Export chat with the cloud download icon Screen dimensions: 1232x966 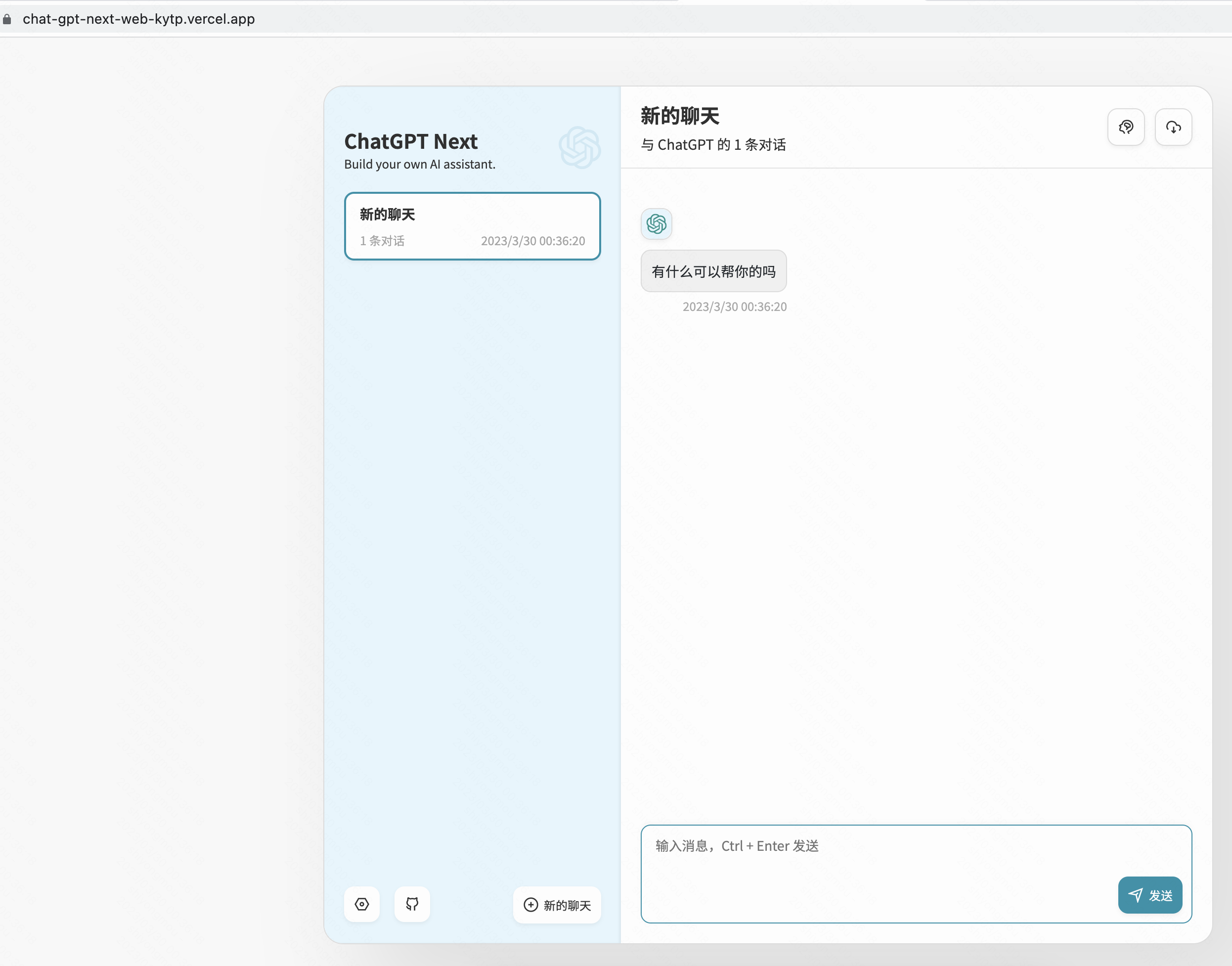pos(1173,127)
